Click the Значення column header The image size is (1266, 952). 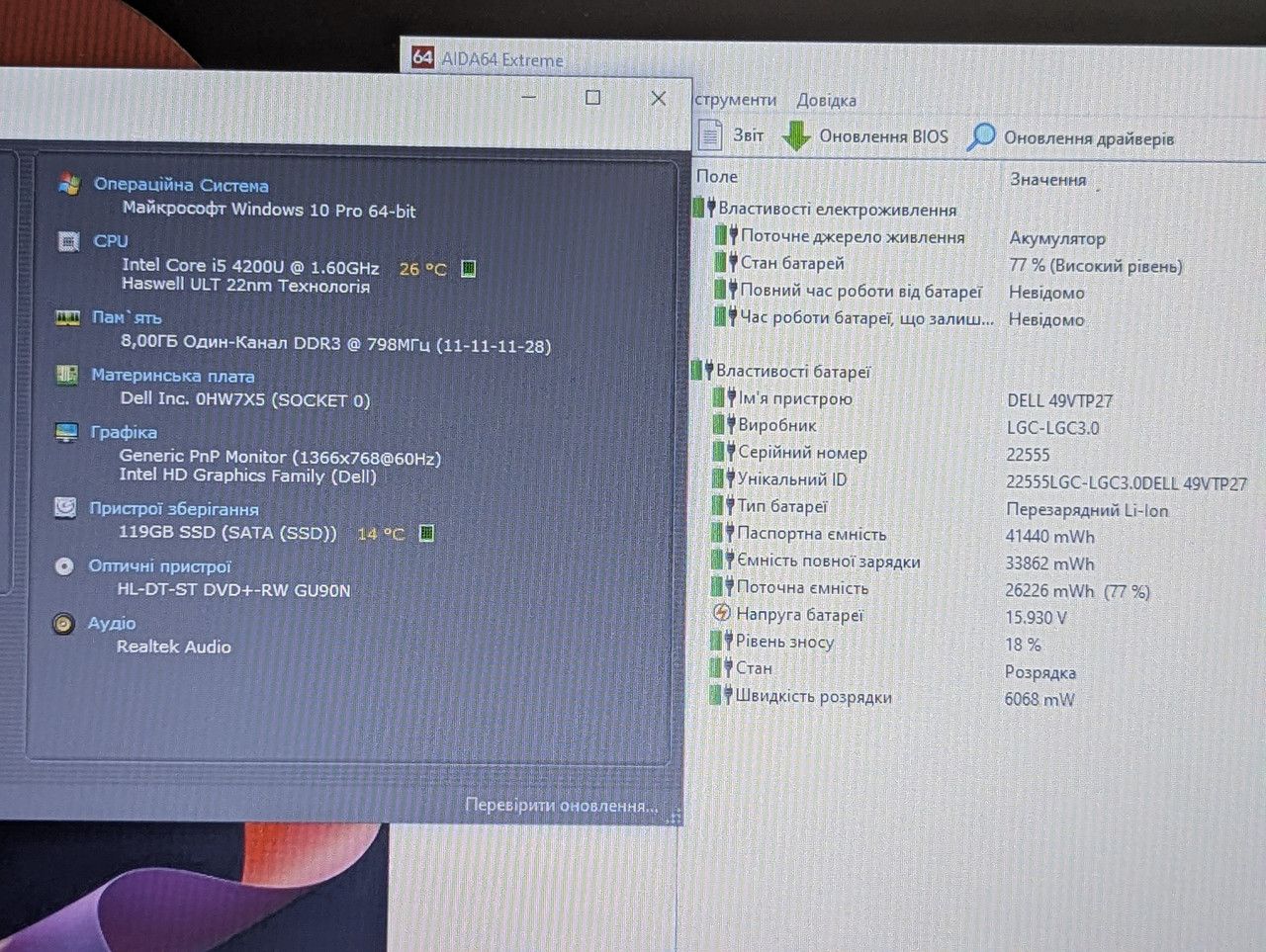click(1048, 179)
